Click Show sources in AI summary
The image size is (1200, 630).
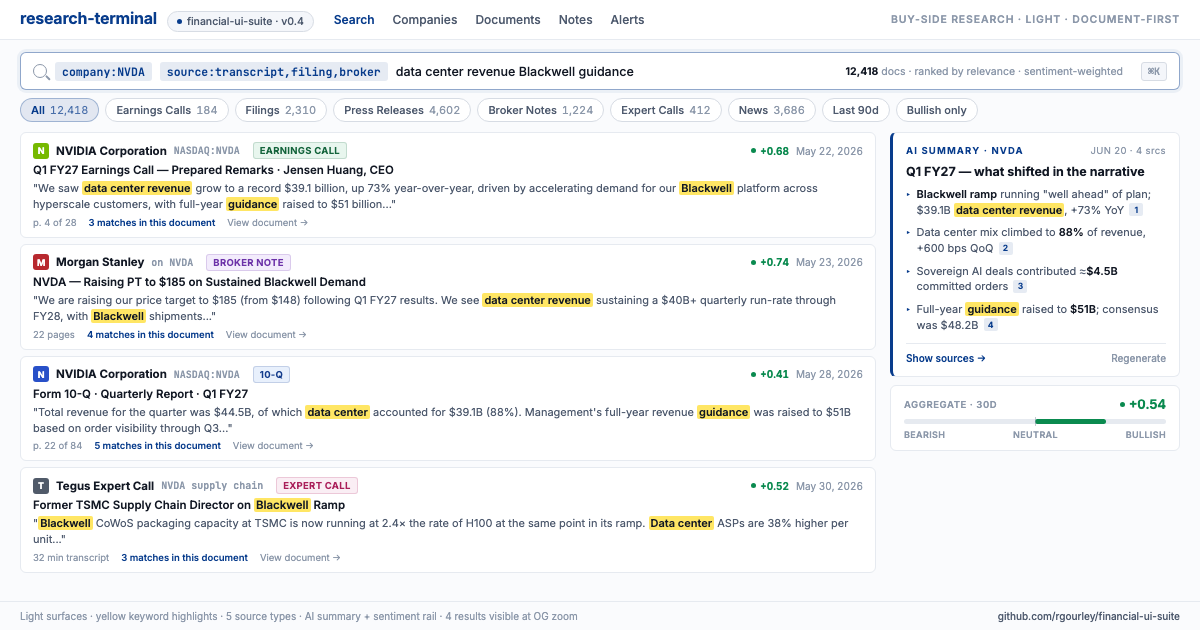point(946,358)
